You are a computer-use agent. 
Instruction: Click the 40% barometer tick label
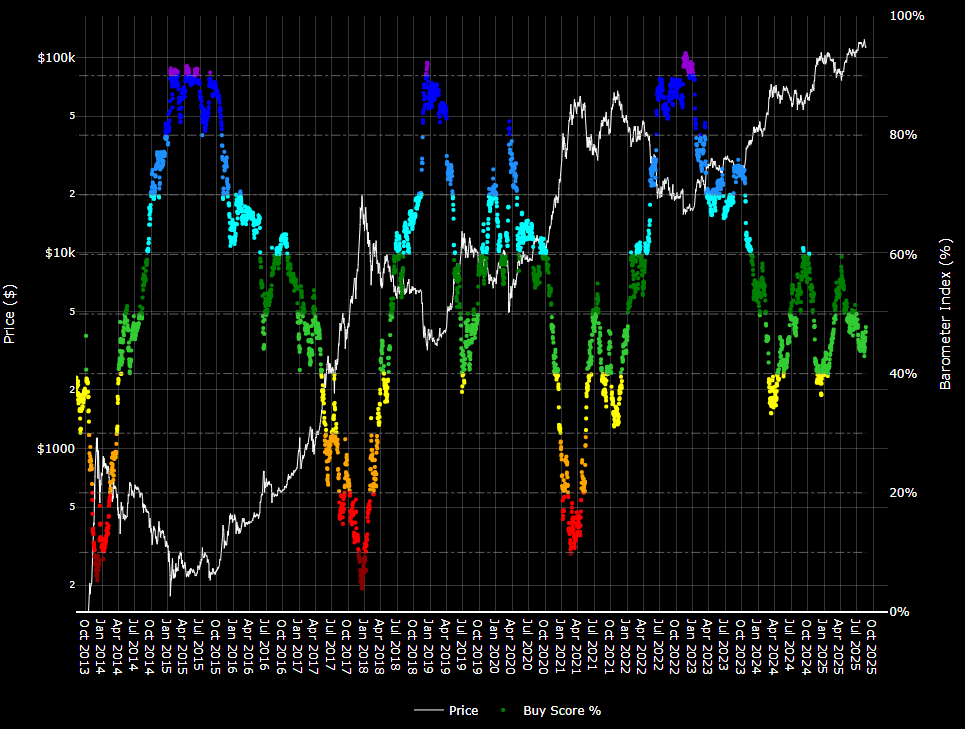coord(903,373)
